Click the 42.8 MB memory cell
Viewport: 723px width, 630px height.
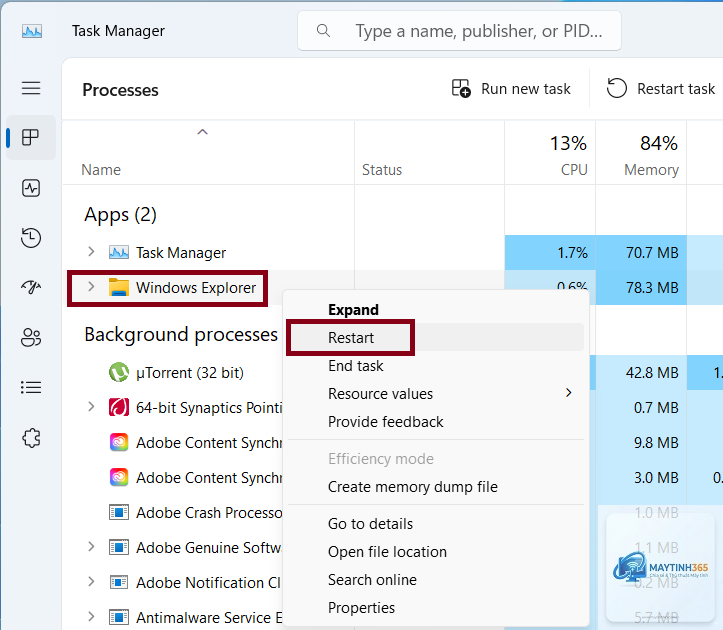coord(641,372)
